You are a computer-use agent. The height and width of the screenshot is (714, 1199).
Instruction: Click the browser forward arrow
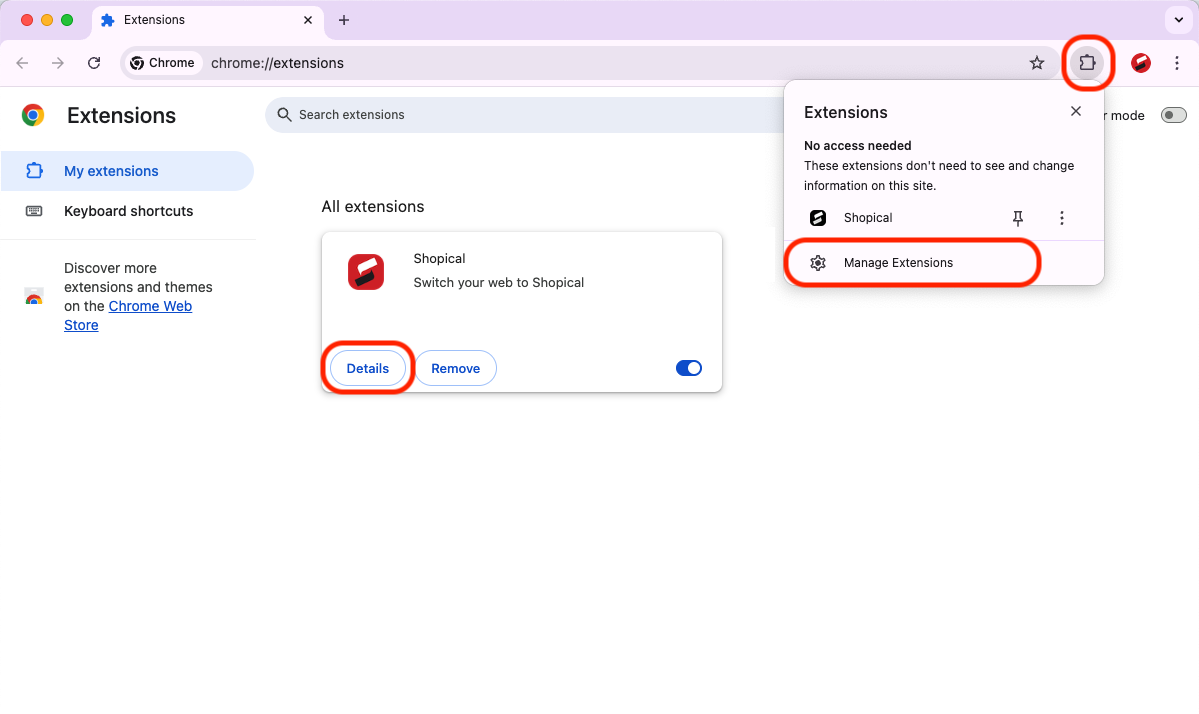tap(57, 63)
